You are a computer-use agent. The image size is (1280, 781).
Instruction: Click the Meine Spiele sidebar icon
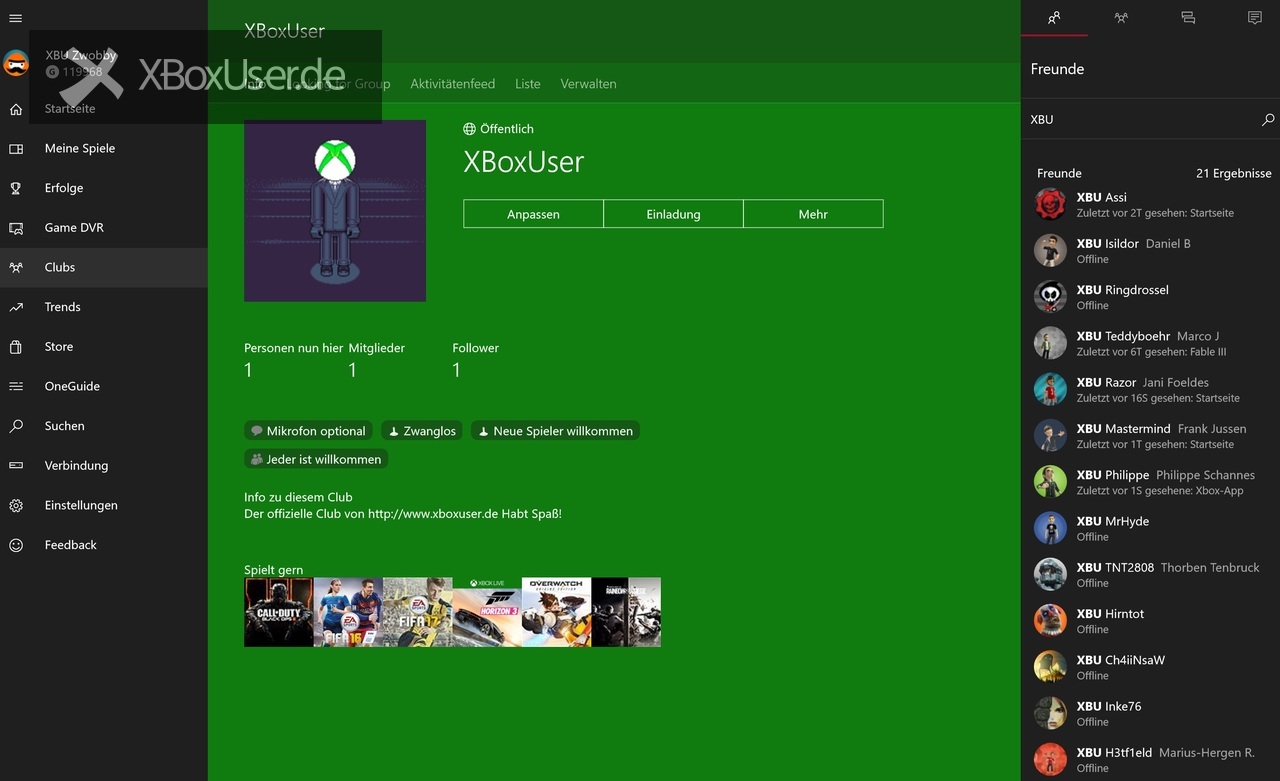tap(16, 149)
